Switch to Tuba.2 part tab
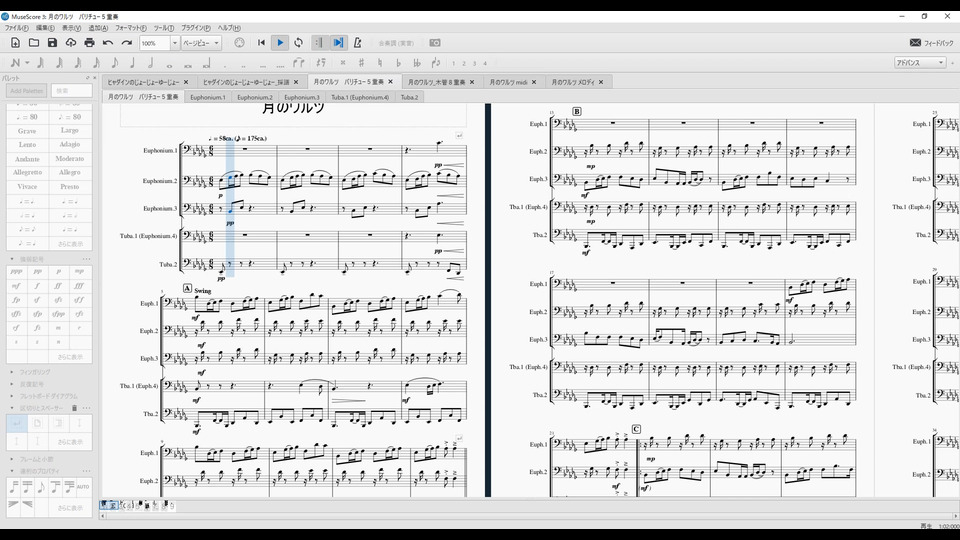The image size is (960, 540). click(x=410, y=97)
